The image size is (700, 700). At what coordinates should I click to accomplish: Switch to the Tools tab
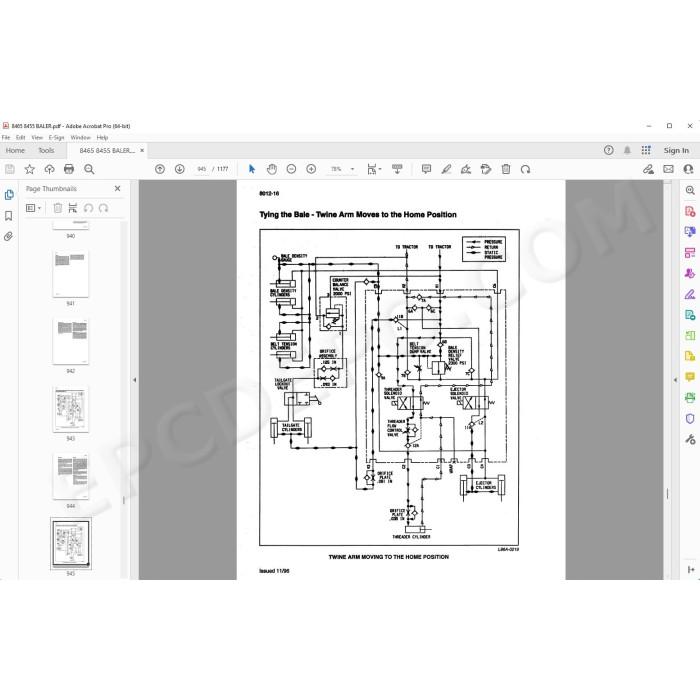(x=46, y=150)
